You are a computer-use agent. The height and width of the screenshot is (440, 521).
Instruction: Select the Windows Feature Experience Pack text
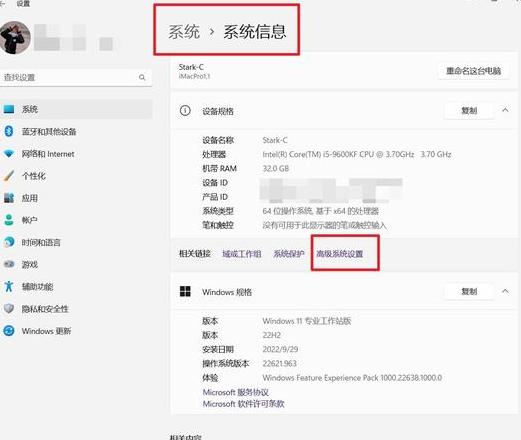click(x=352, y=378)
